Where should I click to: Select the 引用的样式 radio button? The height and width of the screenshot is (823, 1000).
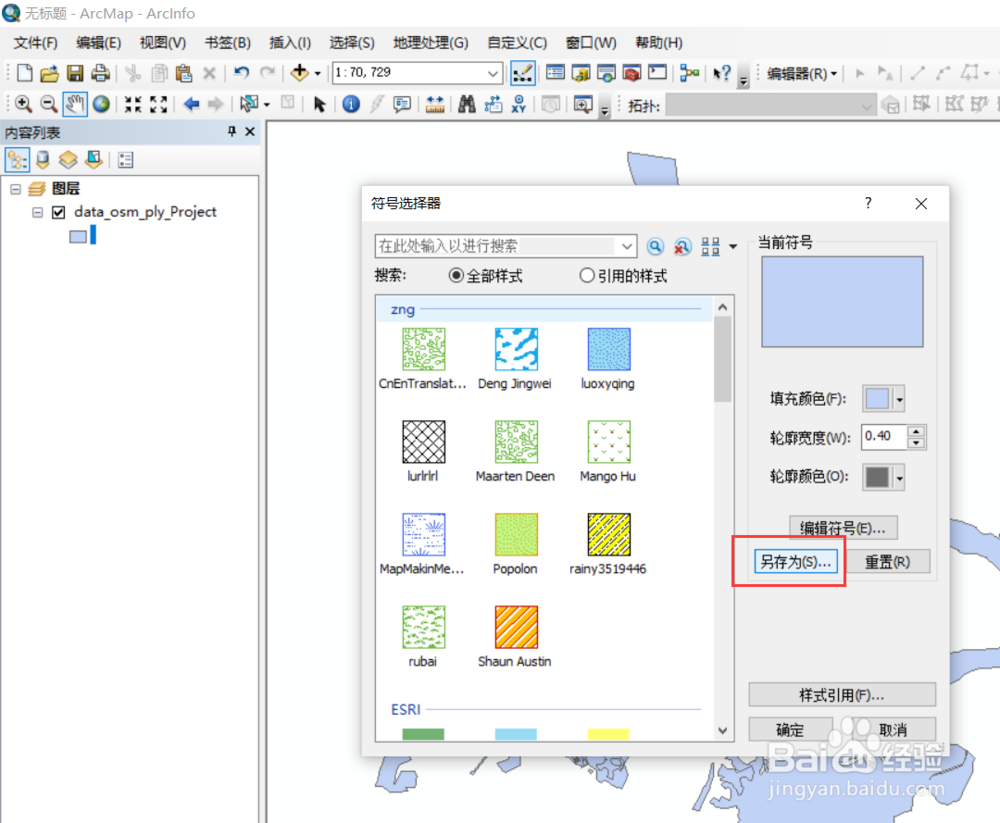click(586, 276)
